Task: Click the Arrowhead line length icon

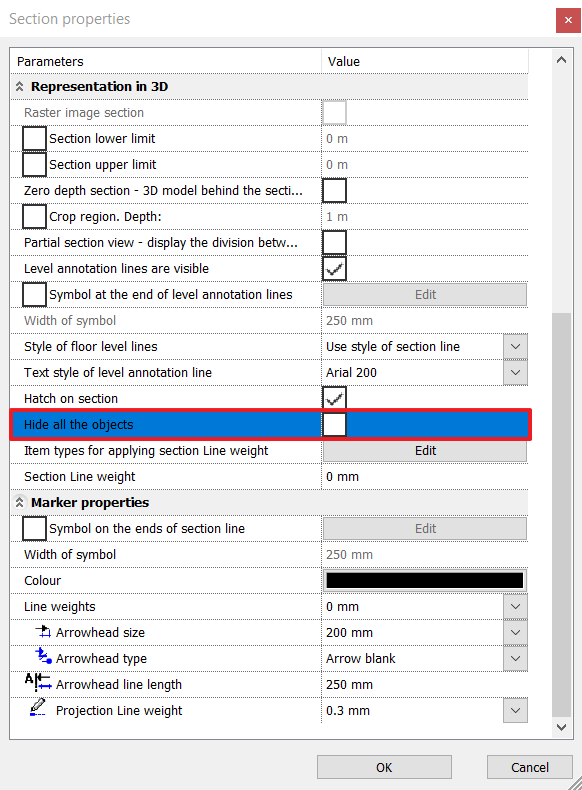Action: coord(38,682)
